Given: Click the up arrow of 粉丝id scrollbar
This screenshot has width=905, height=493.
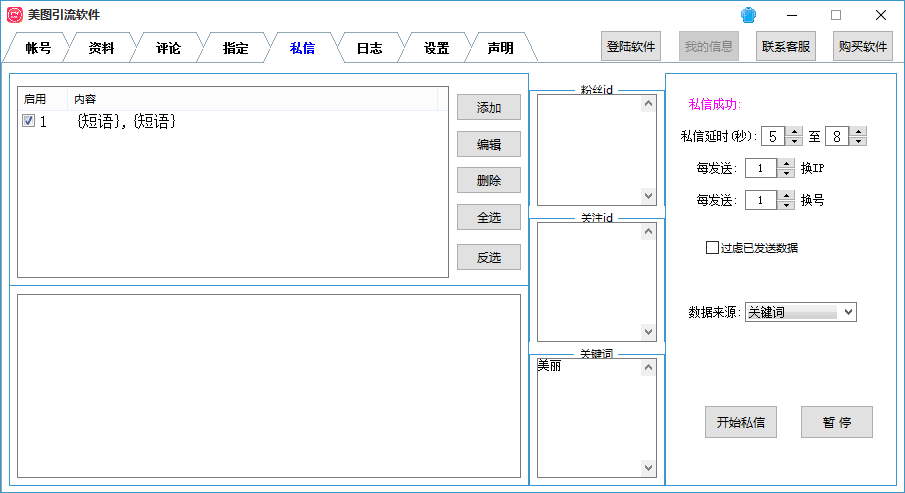Looking at the screenshot, I should [x=649, y=103].
